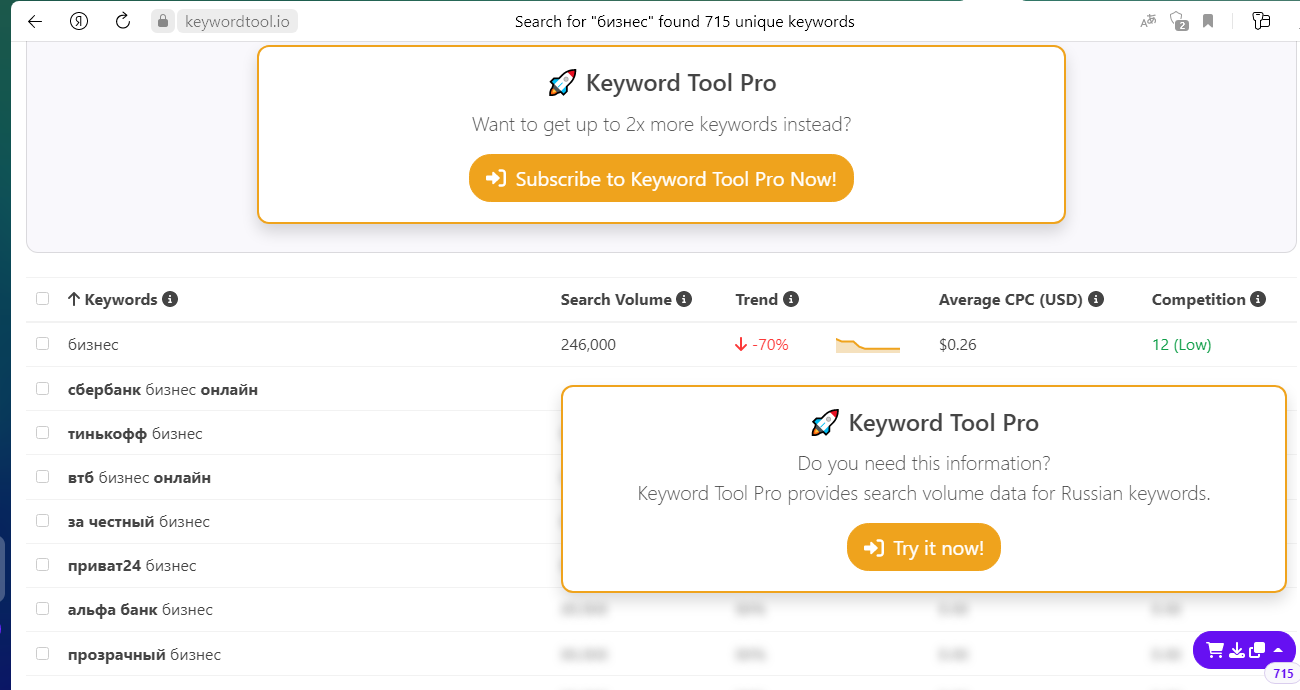Check the box for keyword 'бизнес'
The width and height of the screenshot is (1300, 690).
(x=42, y=344)
